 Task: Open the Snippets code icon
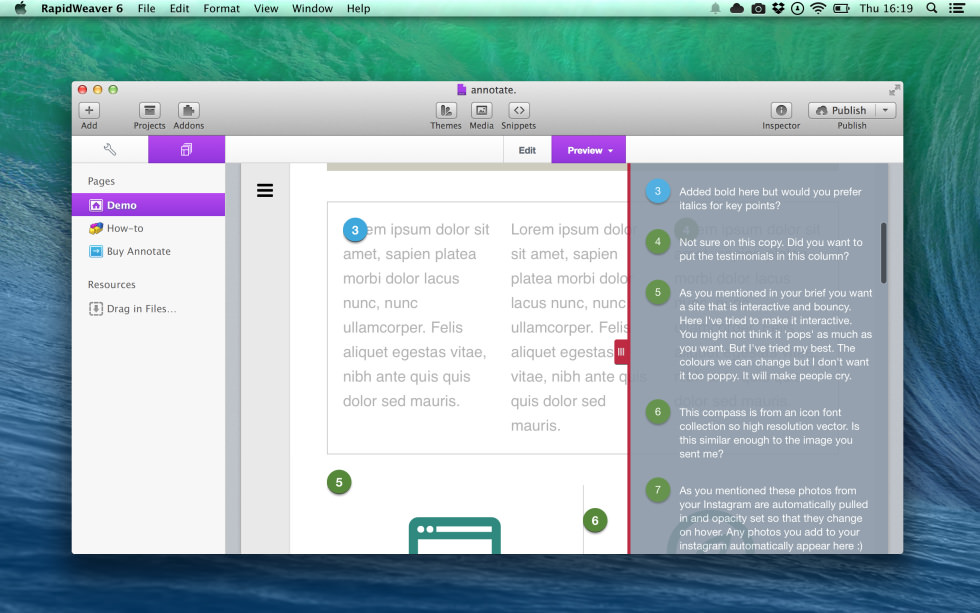click(x=519, y=111)
